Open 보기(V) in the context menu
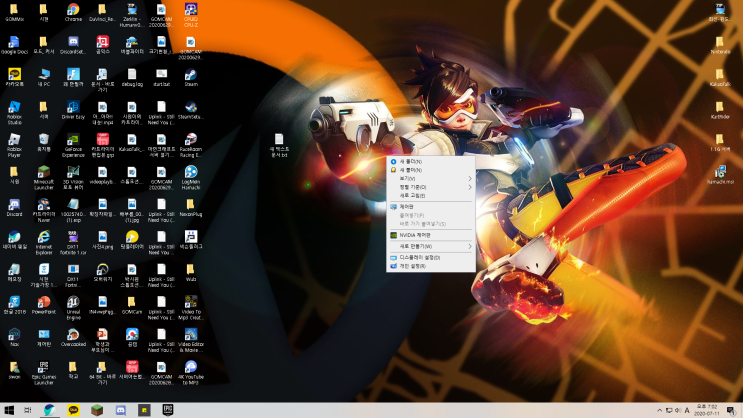The height and width of the screenshot is (418, 743). (431, 179)
